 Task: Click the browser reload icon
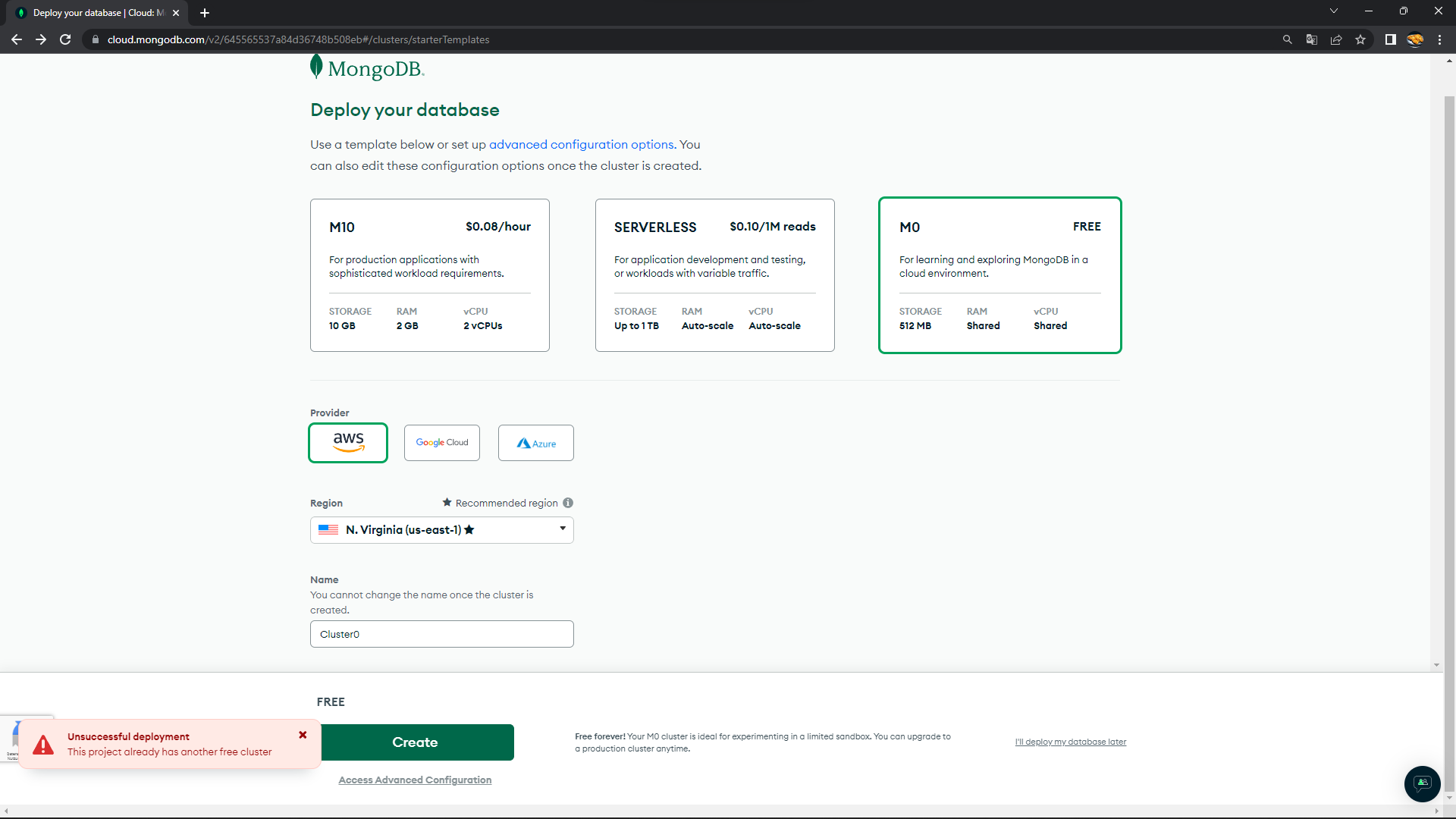[x=65, y=39]
